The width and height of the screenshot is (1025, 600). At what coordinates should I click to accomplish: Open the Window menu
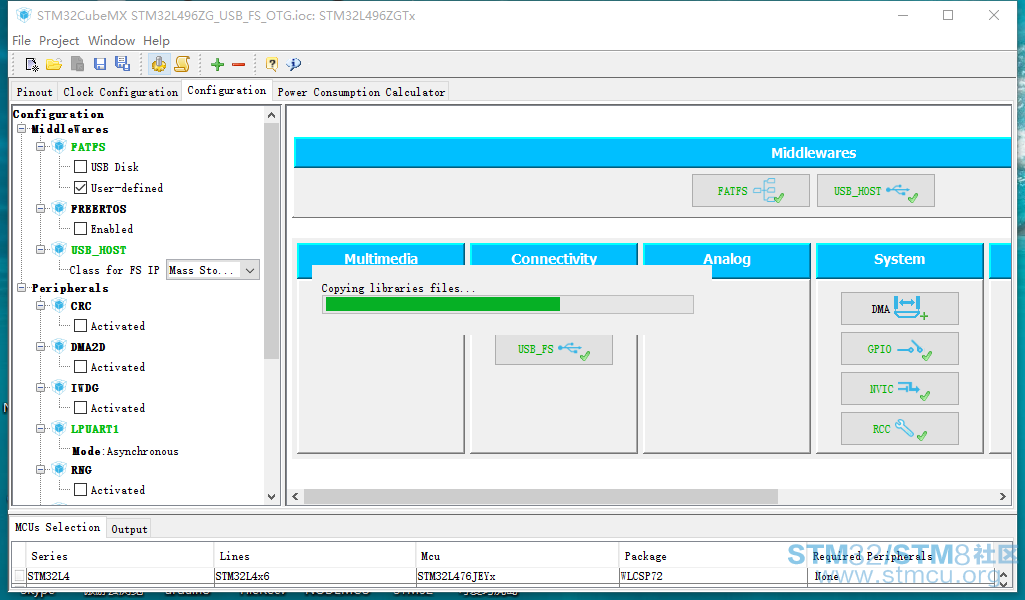pos(111,41)
